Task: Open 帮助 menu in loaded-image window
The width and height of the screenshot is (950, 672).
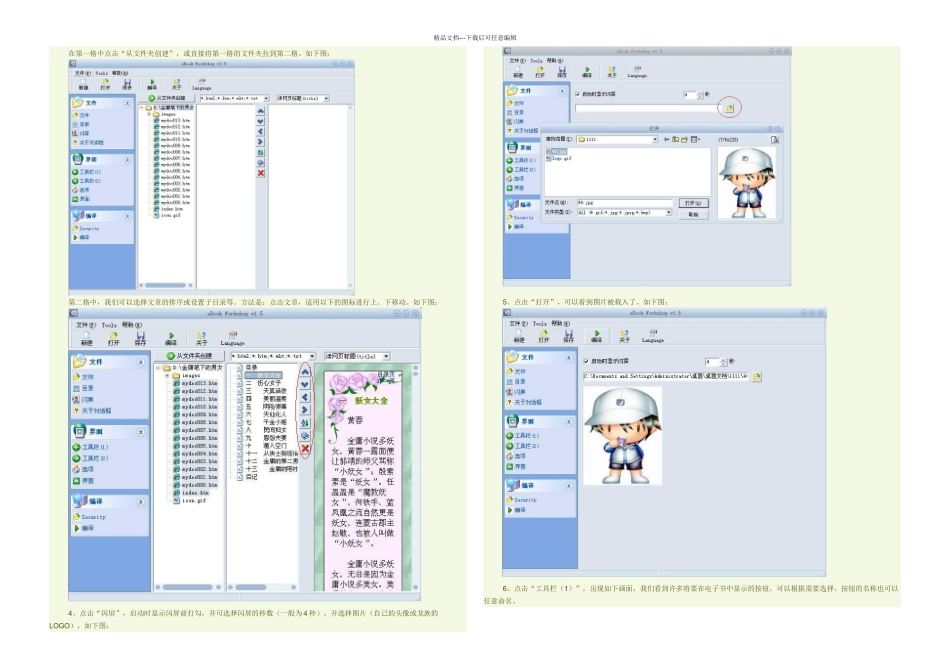Action: coord(561,324)
